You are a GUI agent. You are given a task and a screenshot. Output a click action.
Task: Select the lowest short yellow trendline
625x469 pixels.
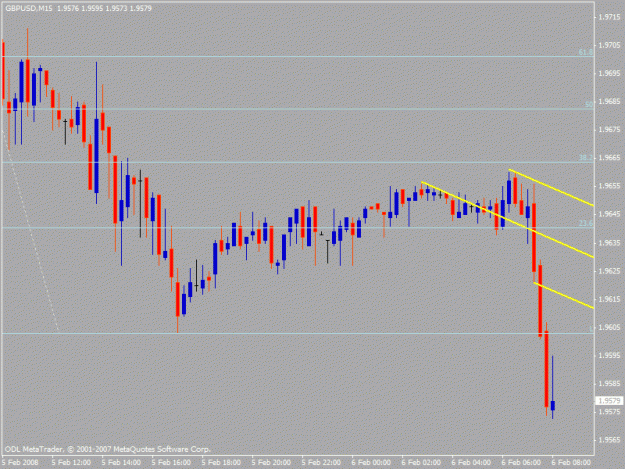564,295
